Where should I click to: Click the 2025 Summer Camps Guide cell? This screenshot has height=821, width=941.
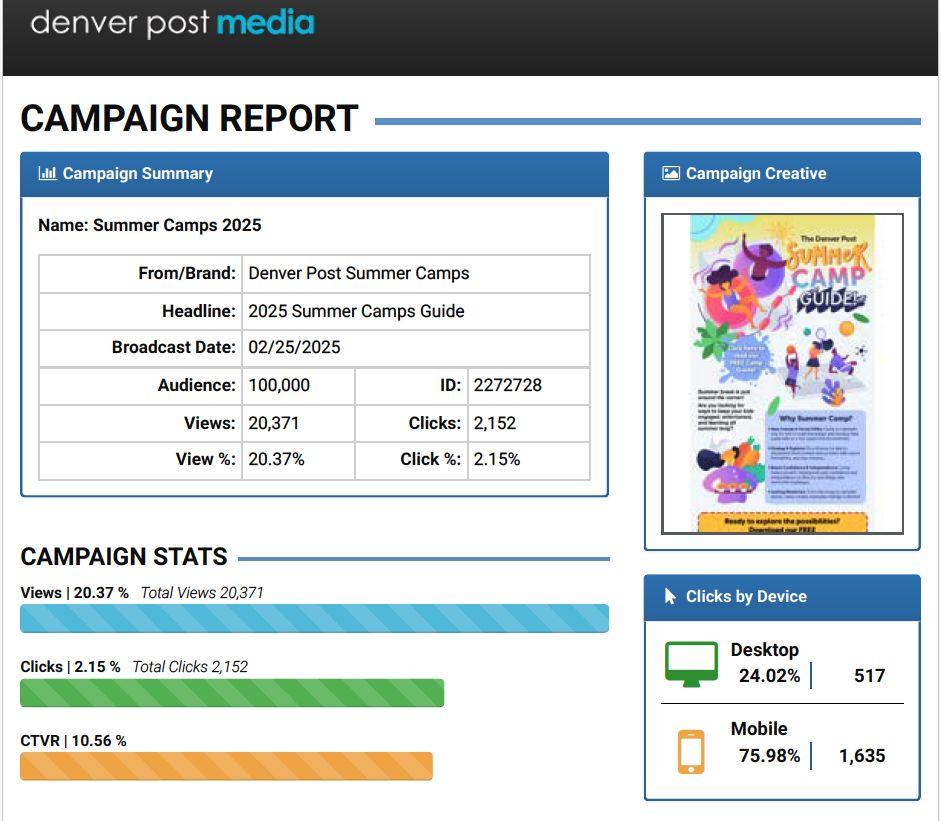tap(416, 311)
